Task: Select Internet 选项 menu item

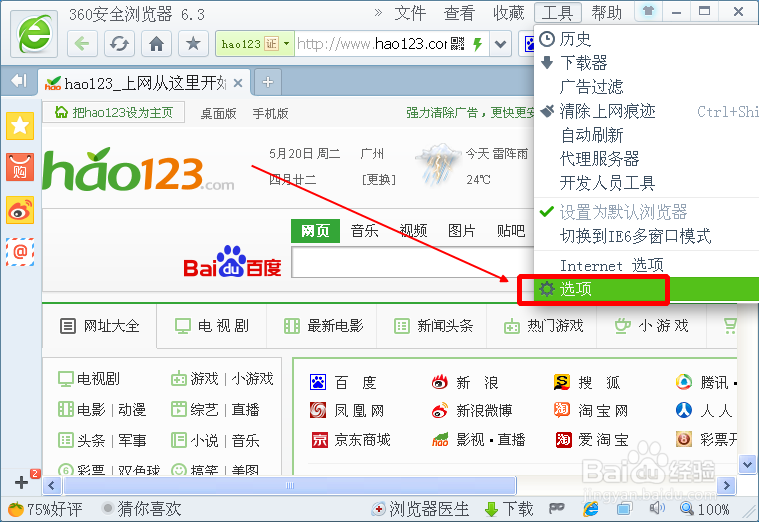Action: click(647, 265)
